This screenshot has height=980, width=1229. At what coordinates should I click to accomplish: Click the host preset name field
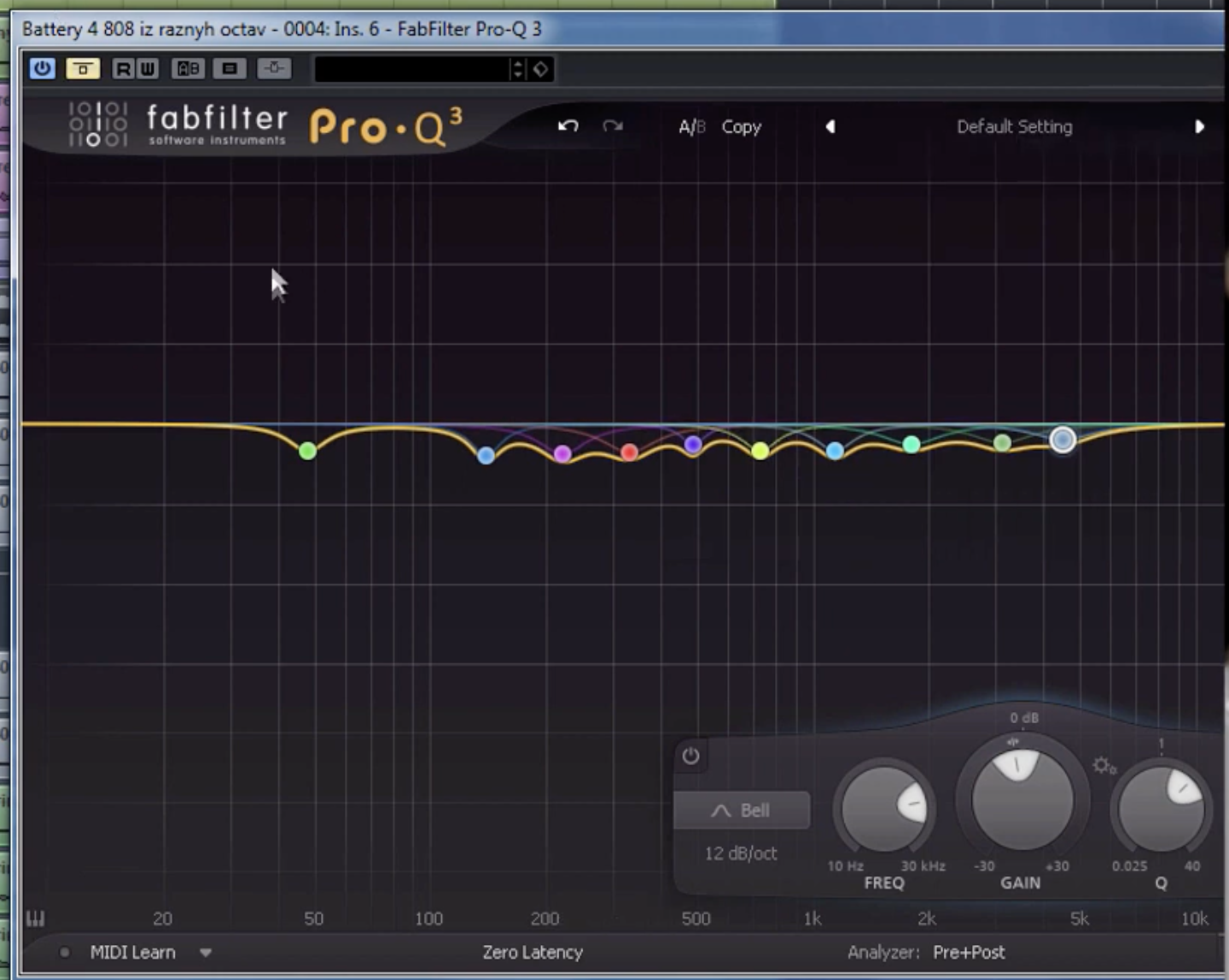click(x=411, y=69)
